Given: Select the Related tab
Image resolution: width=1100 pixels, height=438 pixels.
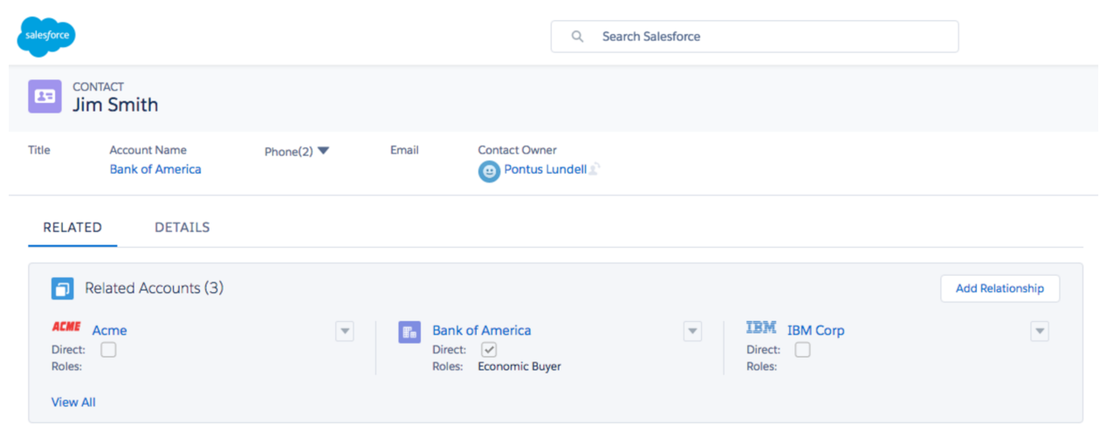Looking at the screenshot, I should click(x=72, y=227).
